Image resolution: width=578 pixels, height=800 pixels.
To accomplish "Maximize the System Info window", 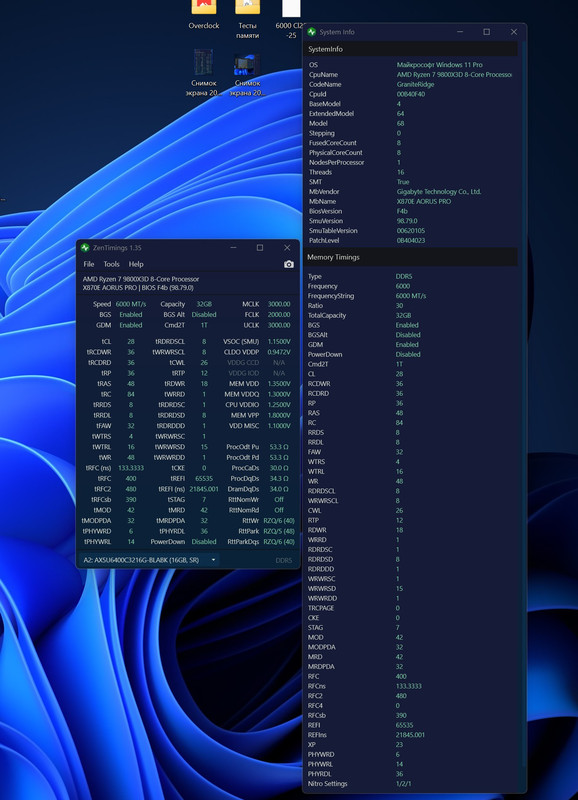I will 487,32.
